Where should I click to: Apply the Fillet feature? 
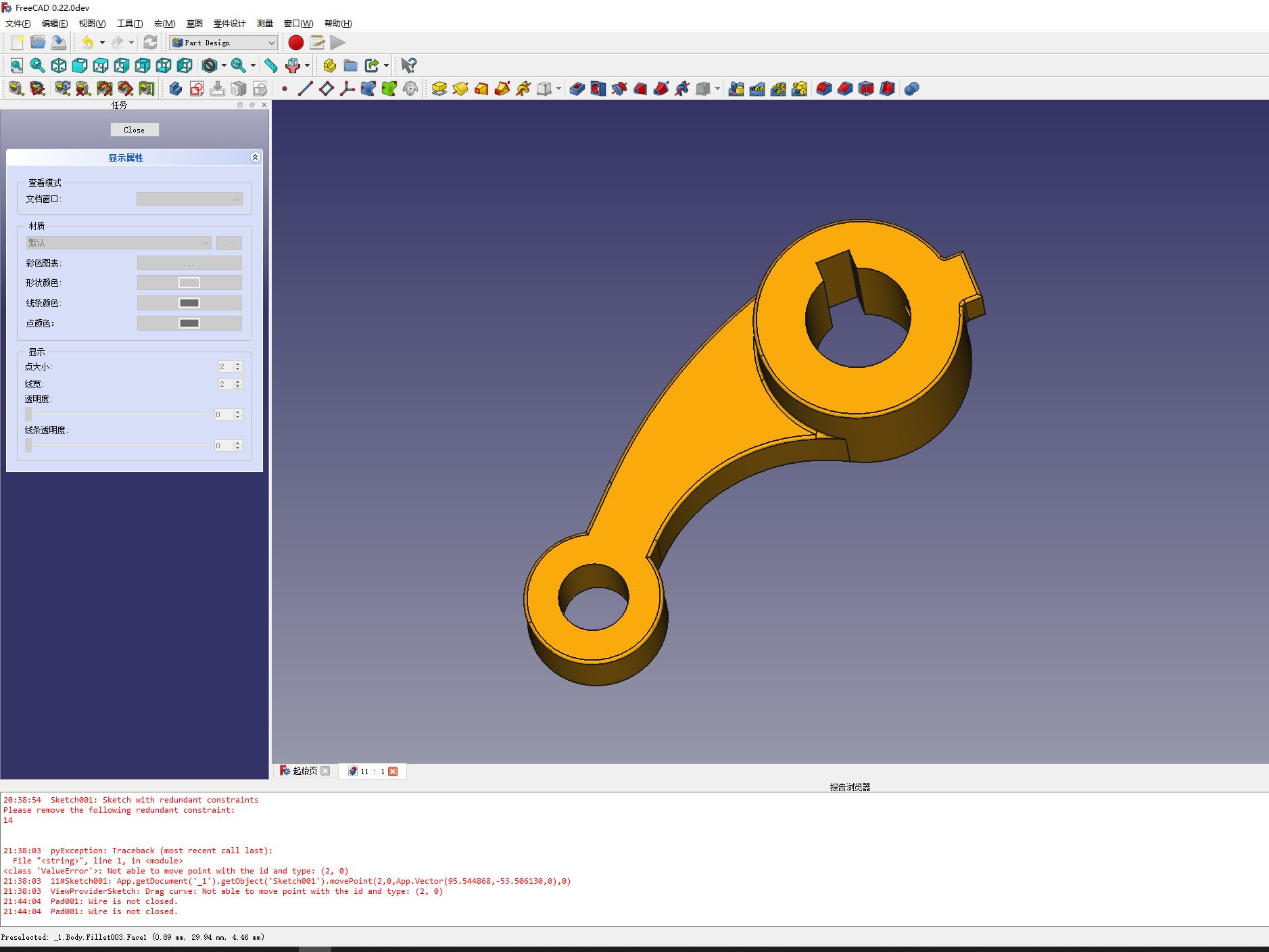tap(825, 89)
